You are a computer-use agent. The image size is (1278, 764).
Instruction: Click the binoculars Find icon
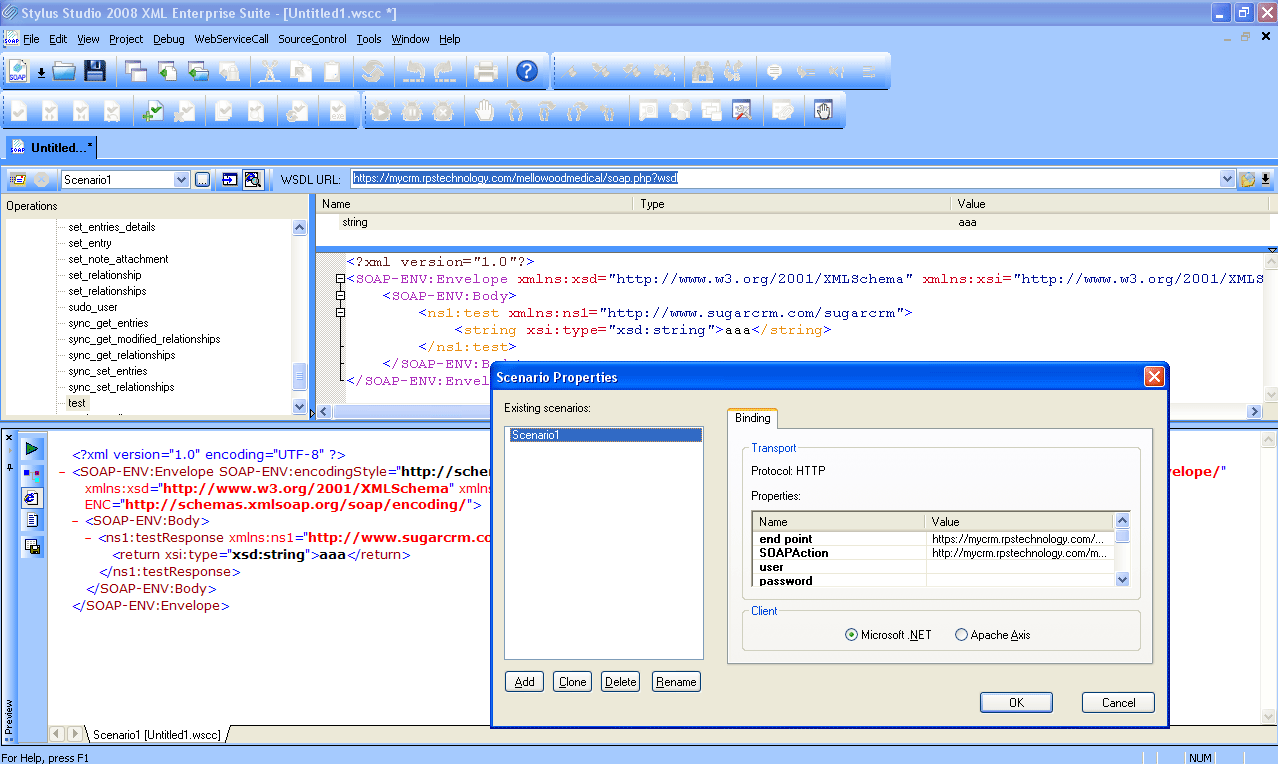point(702,71)
